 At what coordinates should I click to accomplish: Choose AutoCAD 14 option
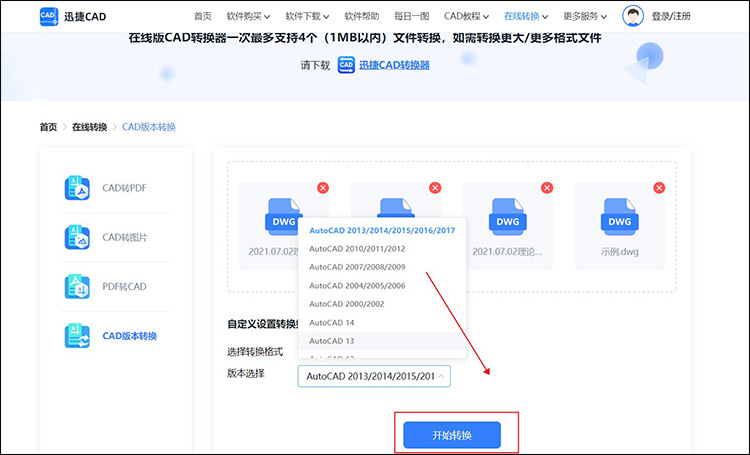click(382, 322)
